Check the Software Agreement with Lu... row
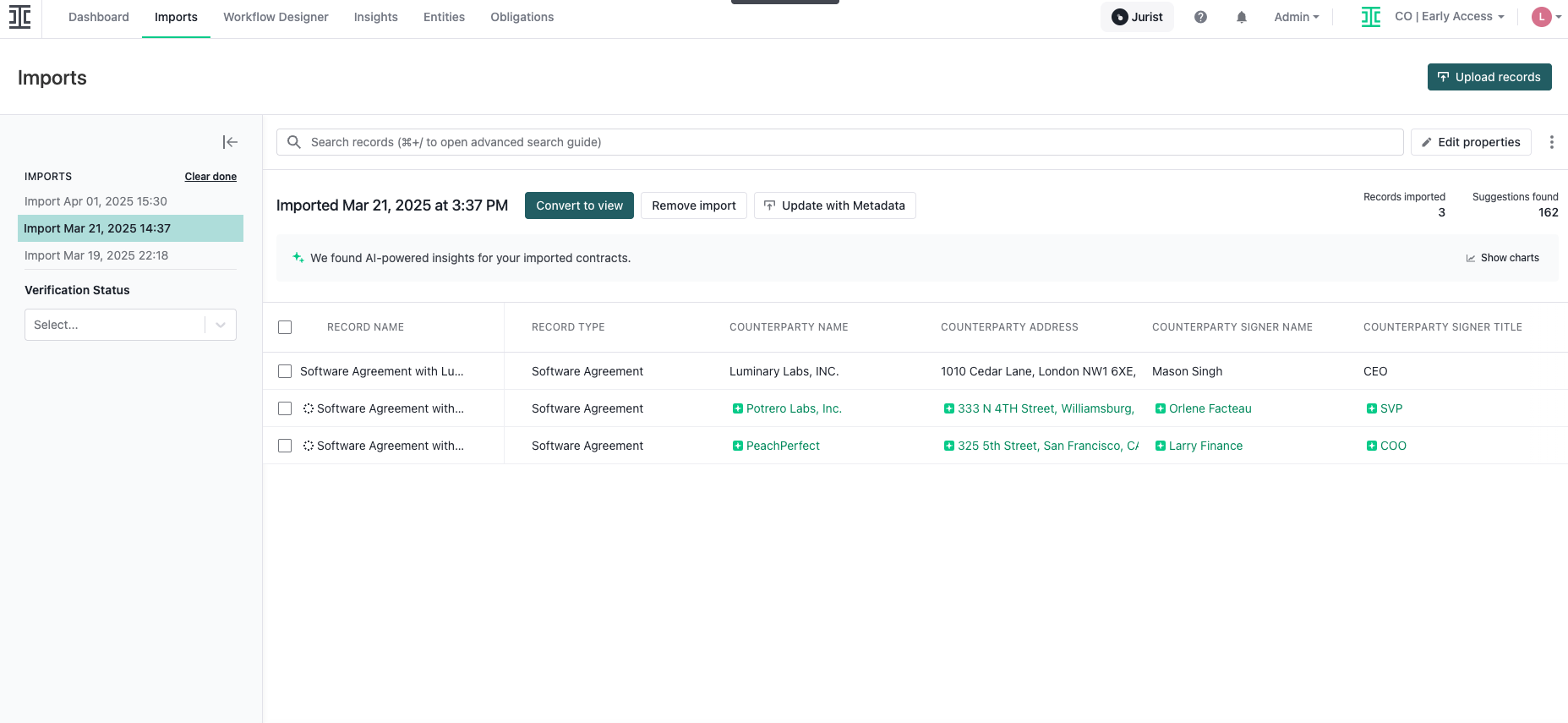Viewport: 1568px width, 723px height. [x=285, y=371]
